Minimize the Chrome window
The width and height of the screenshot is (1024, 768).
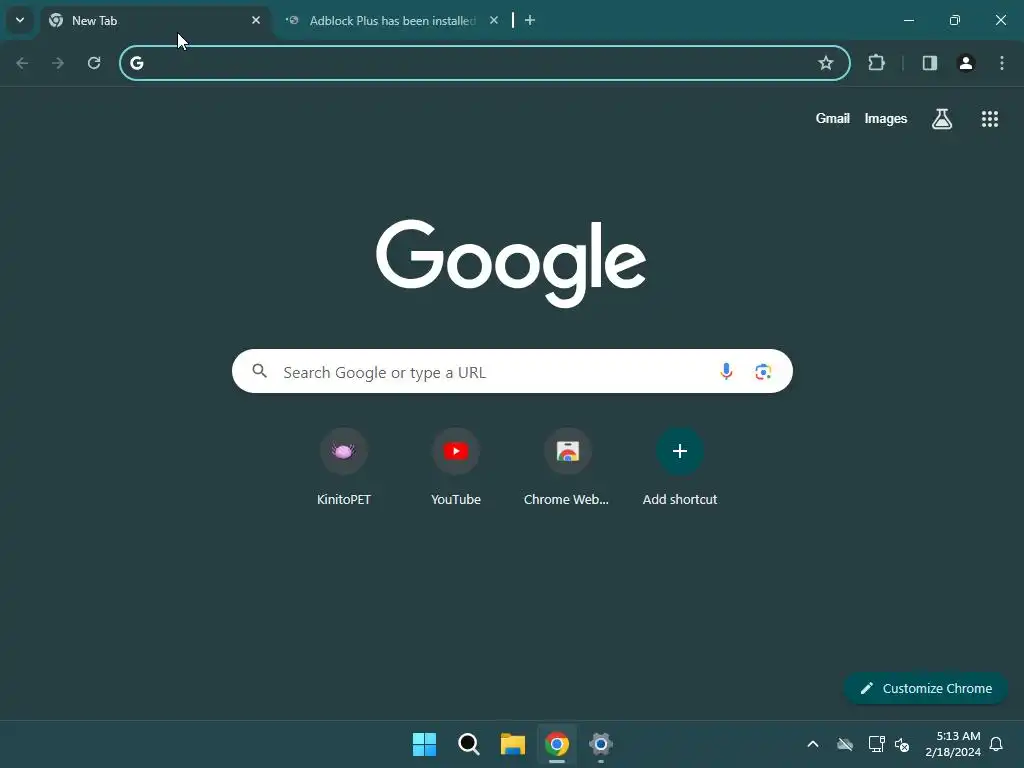coord(908,20)
